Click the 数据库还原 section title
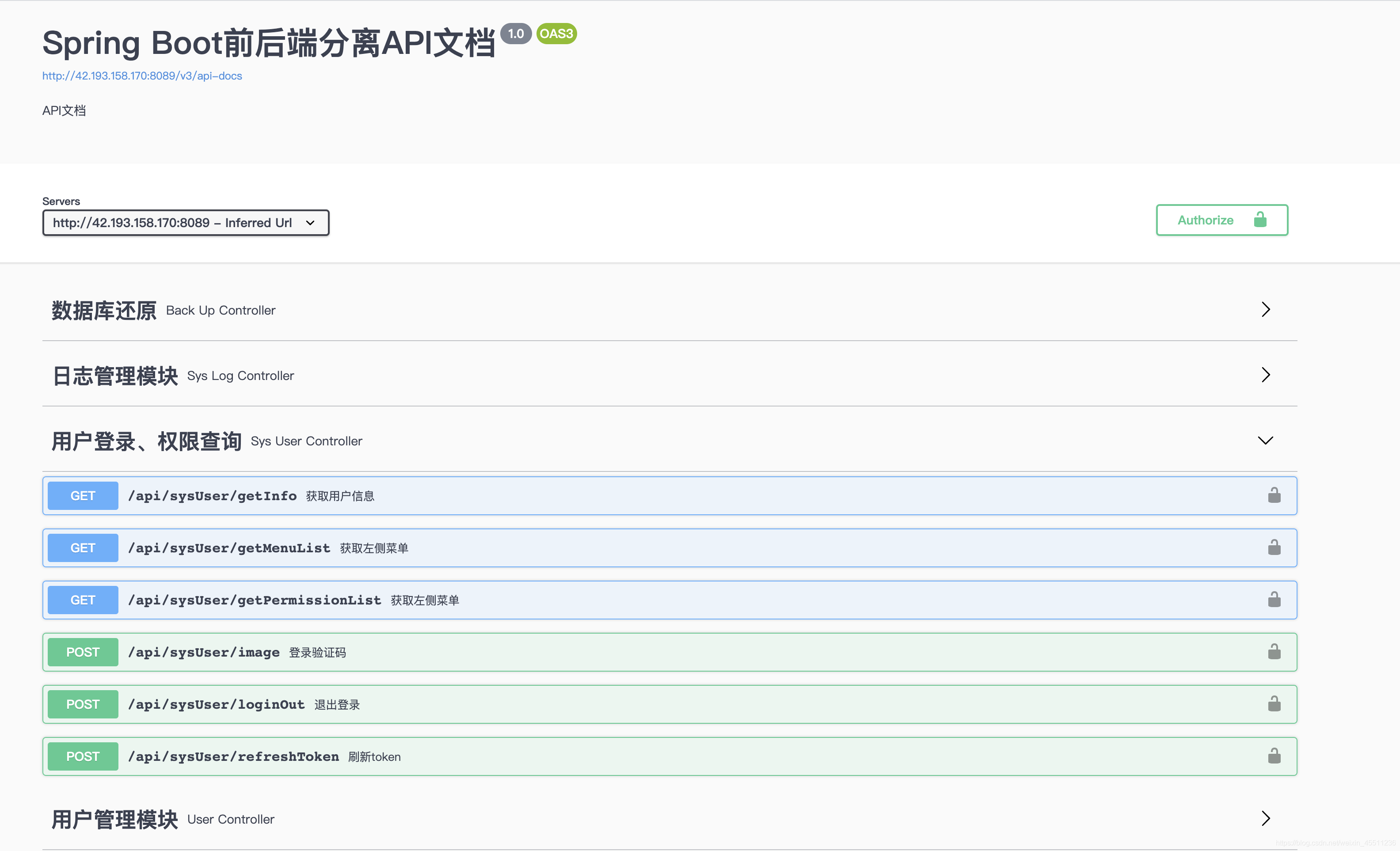1400x851 pixels. 104,311
